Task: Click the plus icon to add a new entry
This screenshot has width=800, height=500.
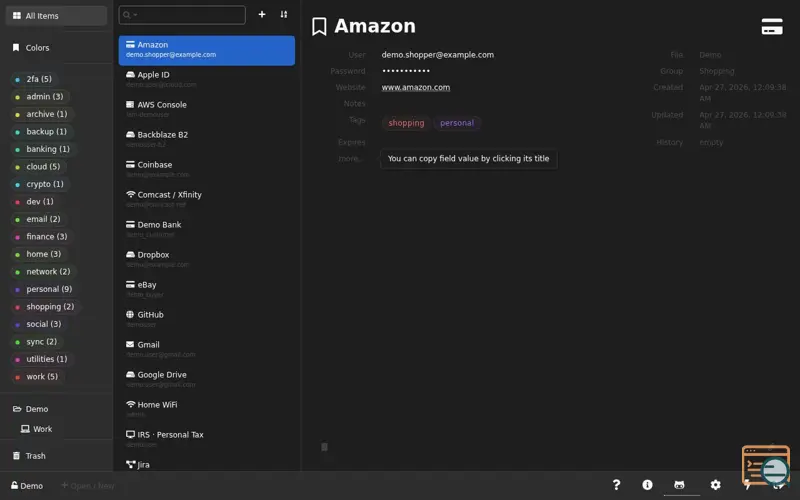Action: [262, 14]
